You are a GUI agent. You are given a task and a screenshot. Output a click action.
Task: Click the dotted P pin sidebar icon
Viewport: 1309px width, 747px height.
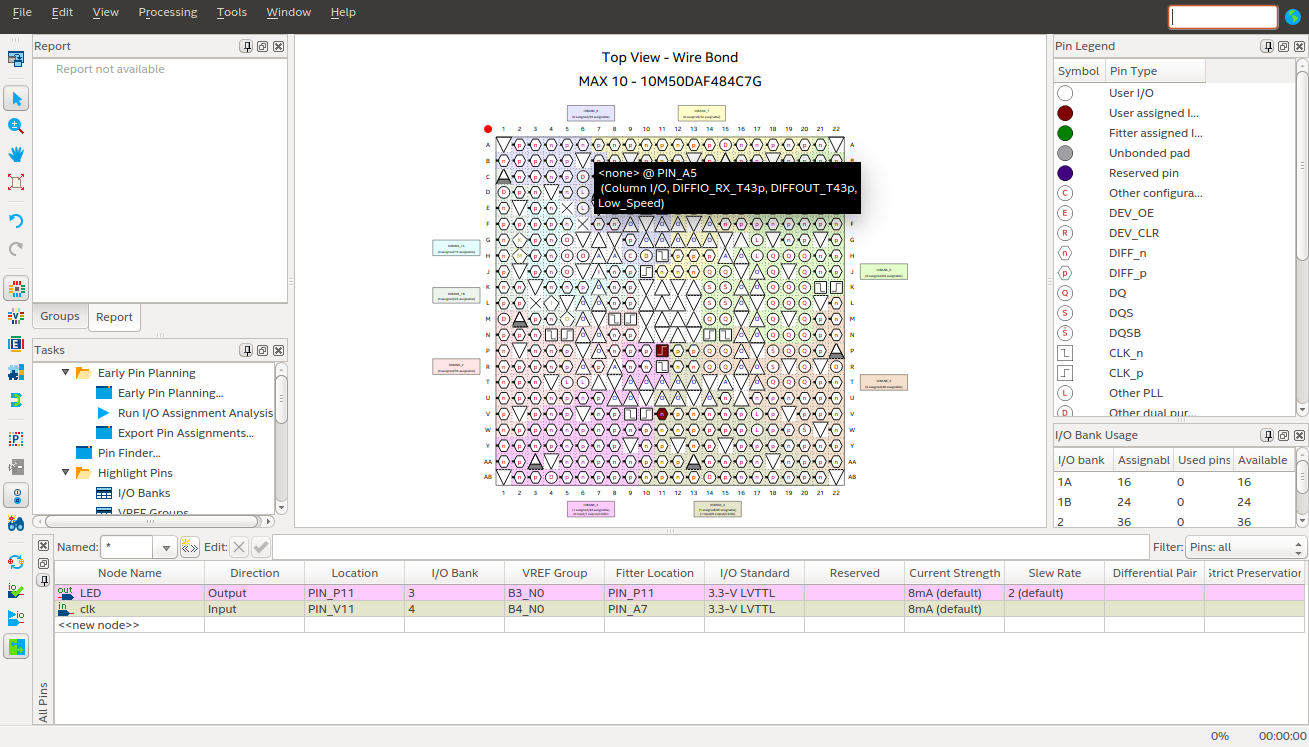pyautogui.click(x=16, y=438)
